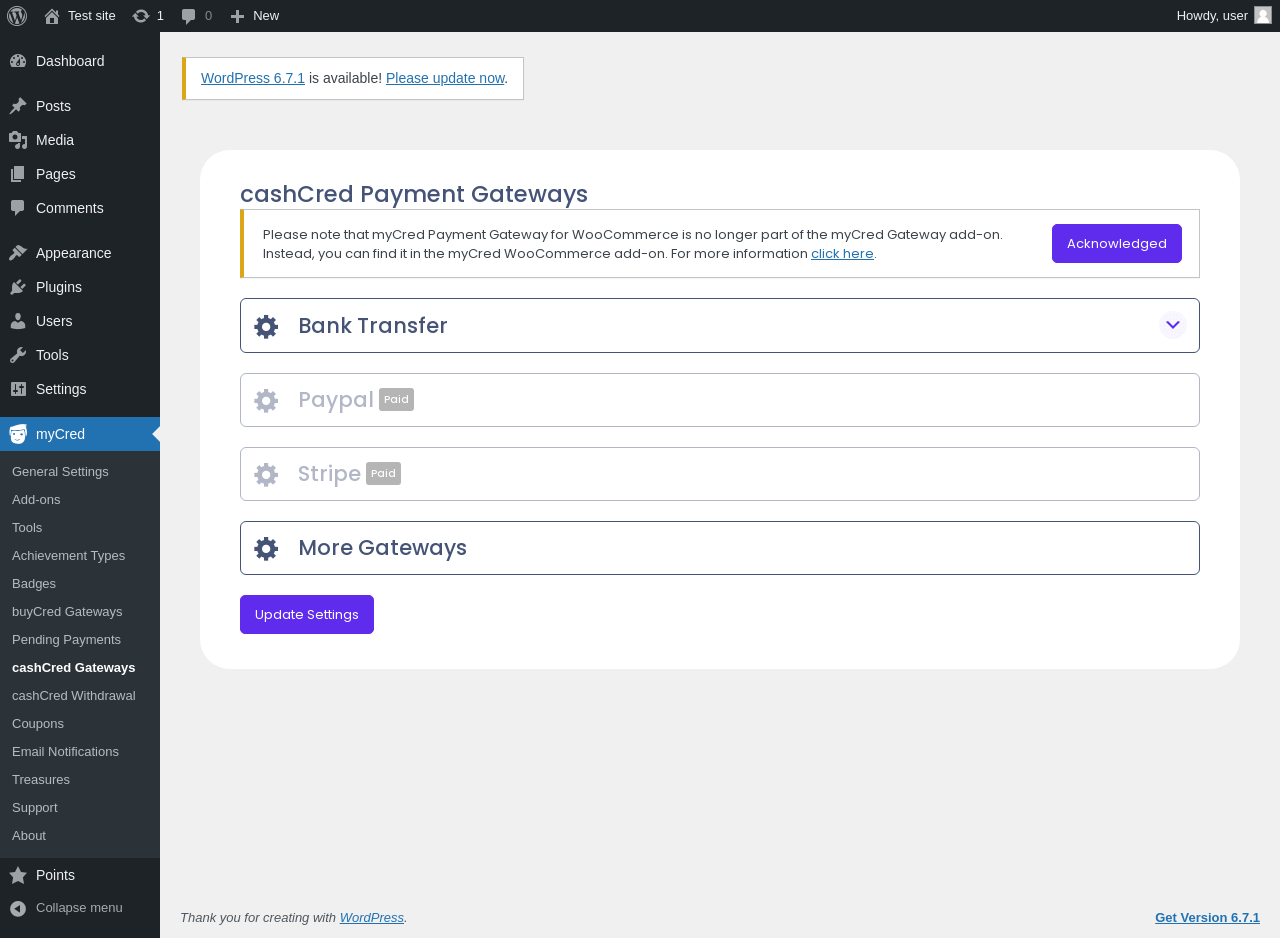Image resolution: width=1280 pixels, height=938 pixels.
Task: Open the Plugins menu
Action: point(80,287)
